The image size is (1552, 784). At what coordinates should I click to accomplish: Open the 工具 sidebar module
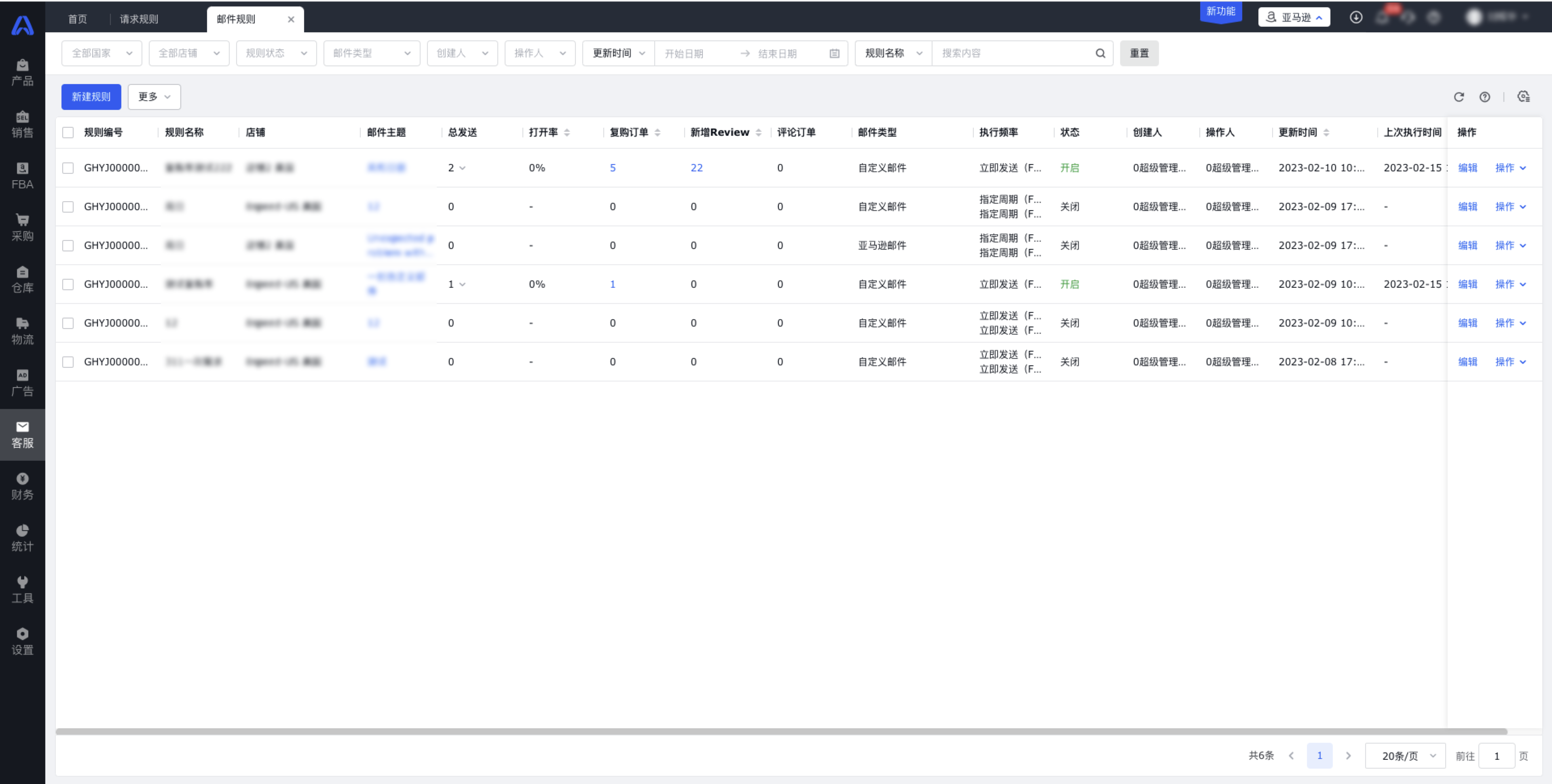(x=22, y=590)
